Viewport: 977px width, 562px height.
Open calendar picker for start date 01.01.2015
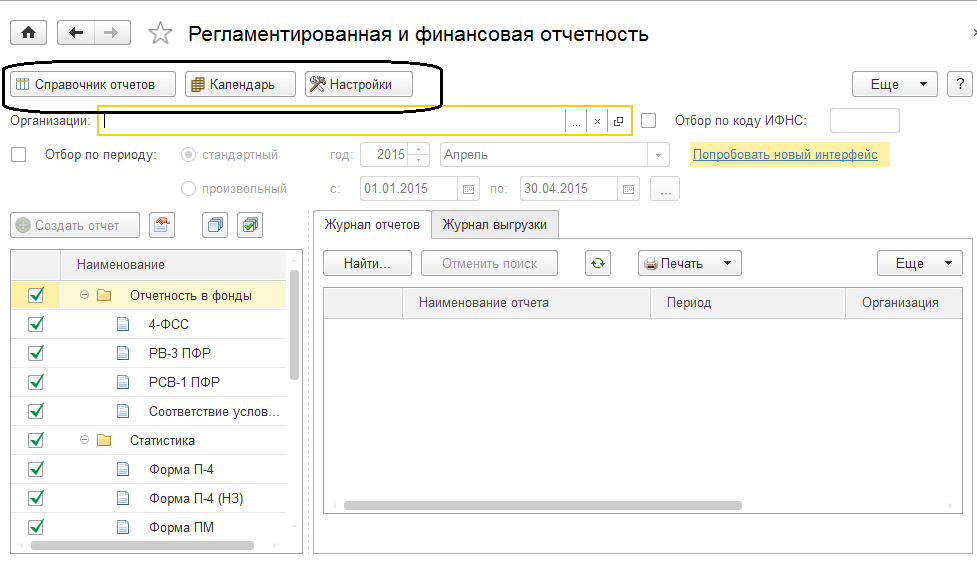pos(468,188)
